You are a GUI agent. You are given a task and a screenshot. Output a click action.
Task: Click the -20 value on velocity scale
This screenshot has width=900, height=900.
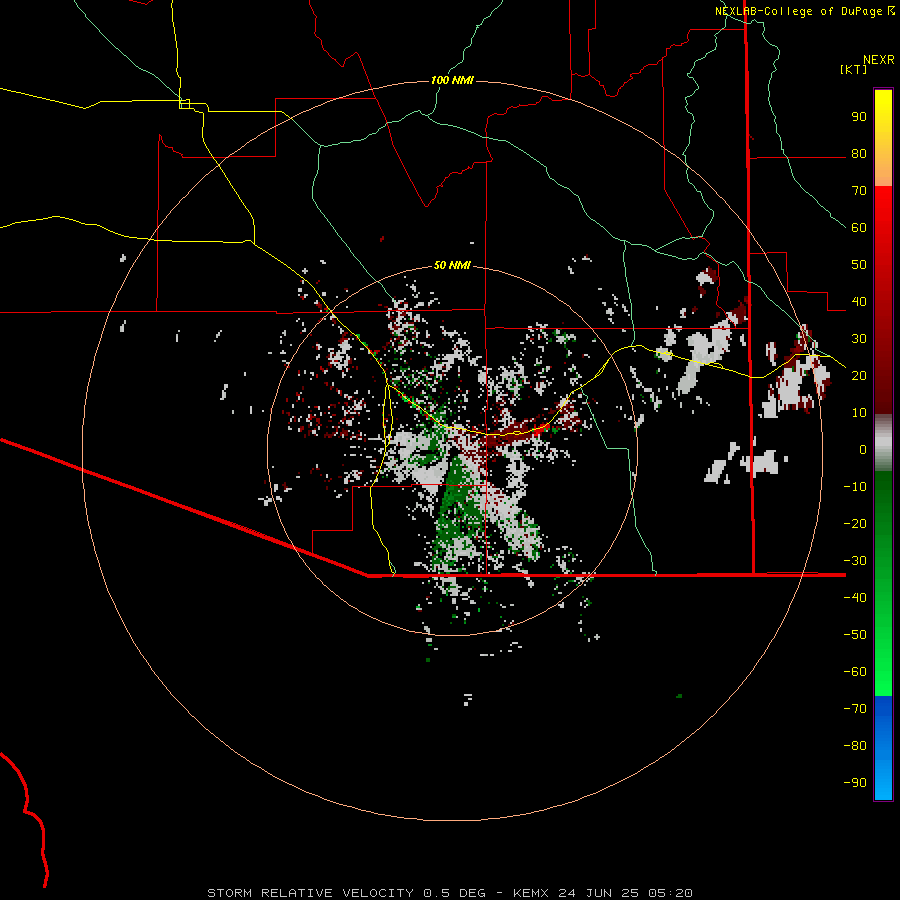(855, 523)
